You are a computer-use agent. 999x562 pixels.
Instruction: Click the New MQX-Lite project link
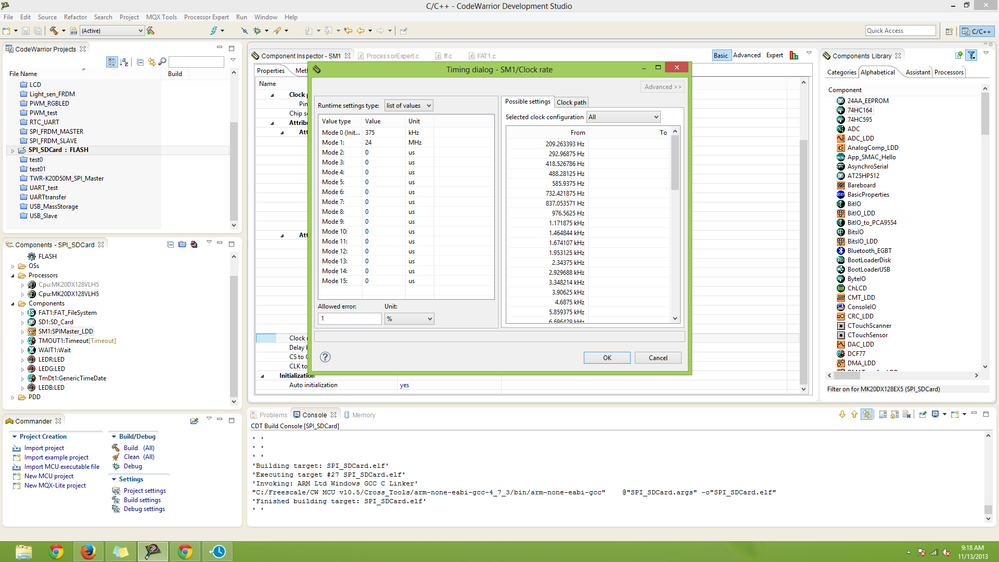(x=55, y=486)
